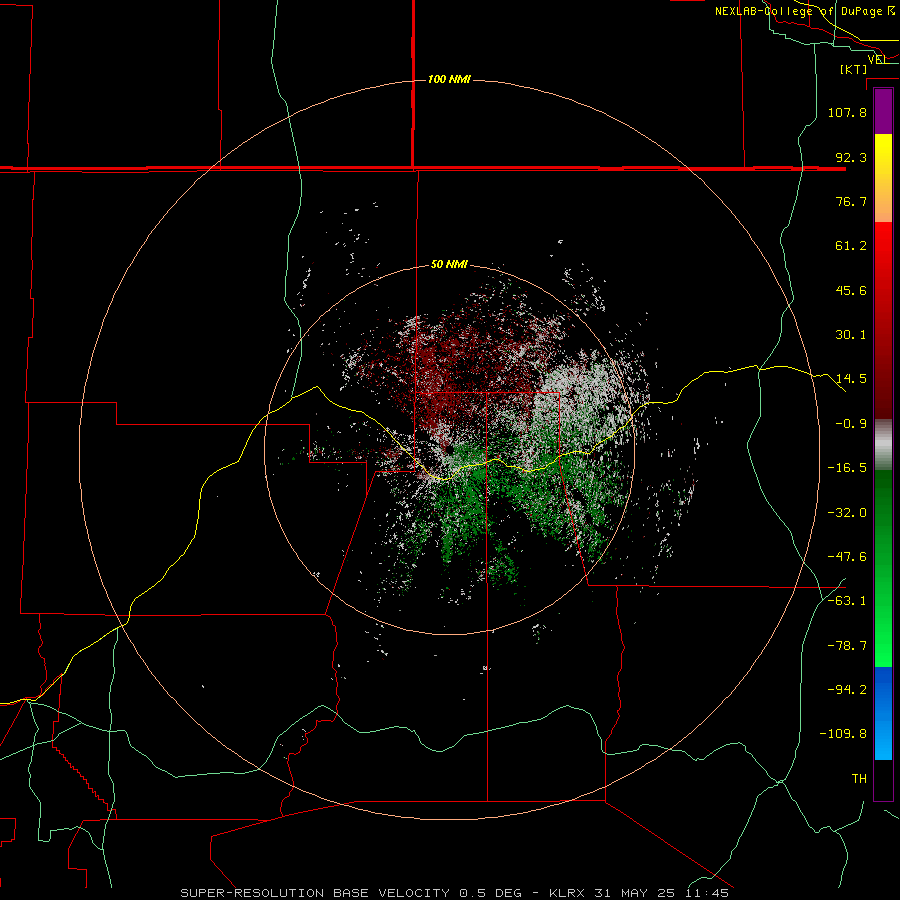Click the -16.5 velocity scale label
900x900 pixels.
click(x=847, y=468)
